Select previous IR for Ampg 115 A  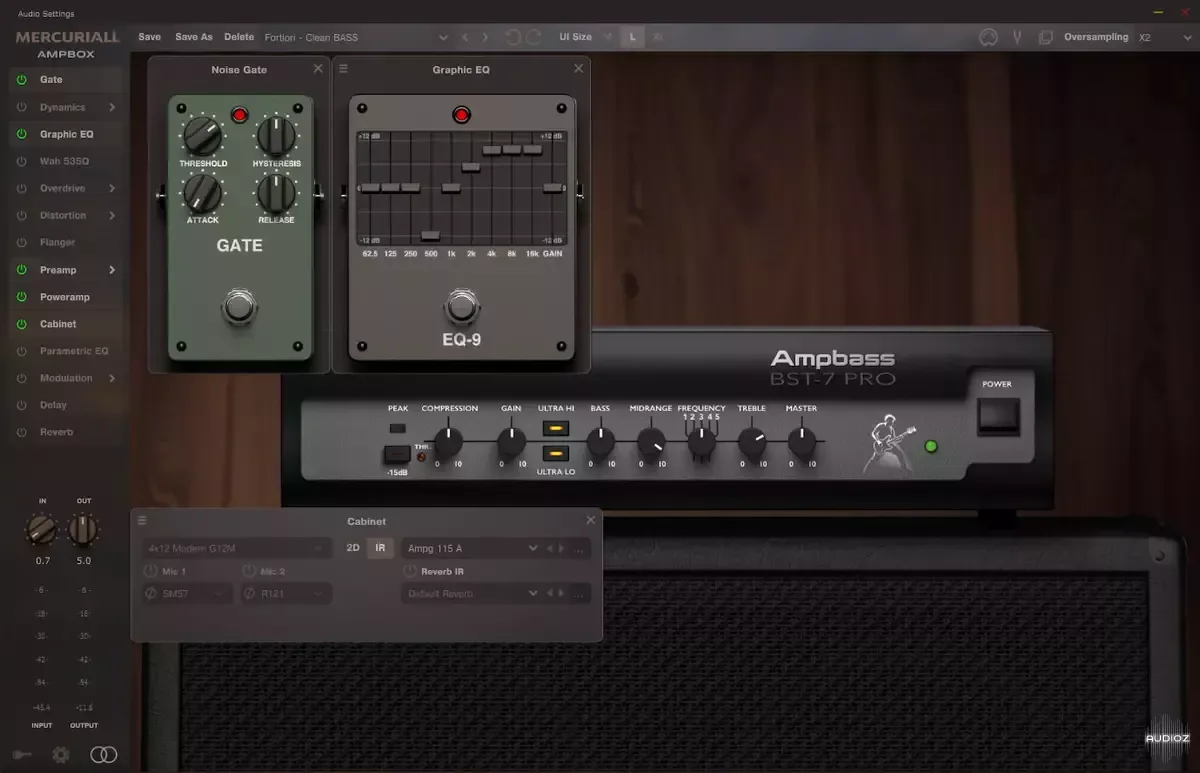[x=549, y=548]
